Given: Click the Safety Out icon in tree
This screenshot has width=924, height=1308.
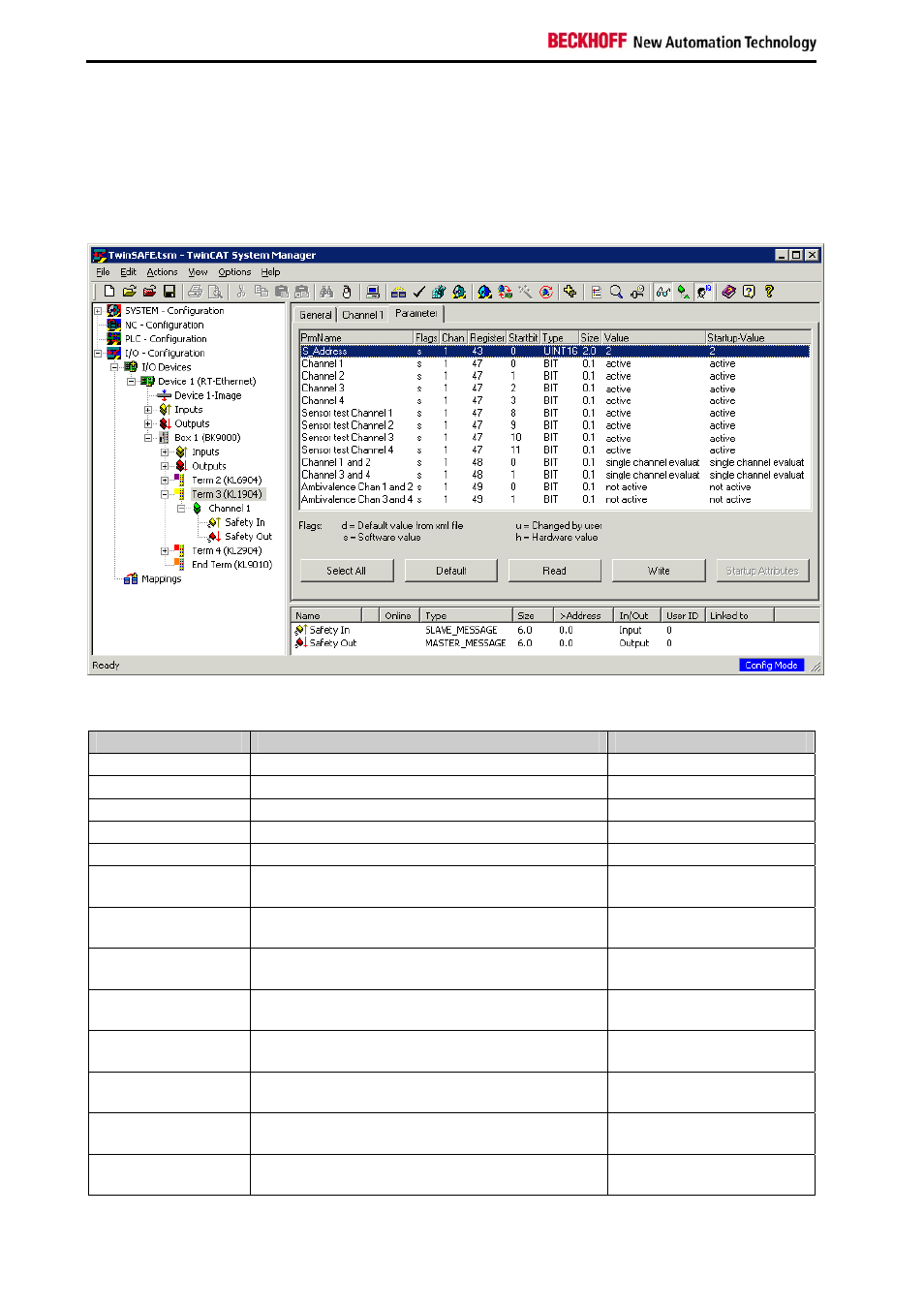Looking at the screenshot, I should coord(214,536).
